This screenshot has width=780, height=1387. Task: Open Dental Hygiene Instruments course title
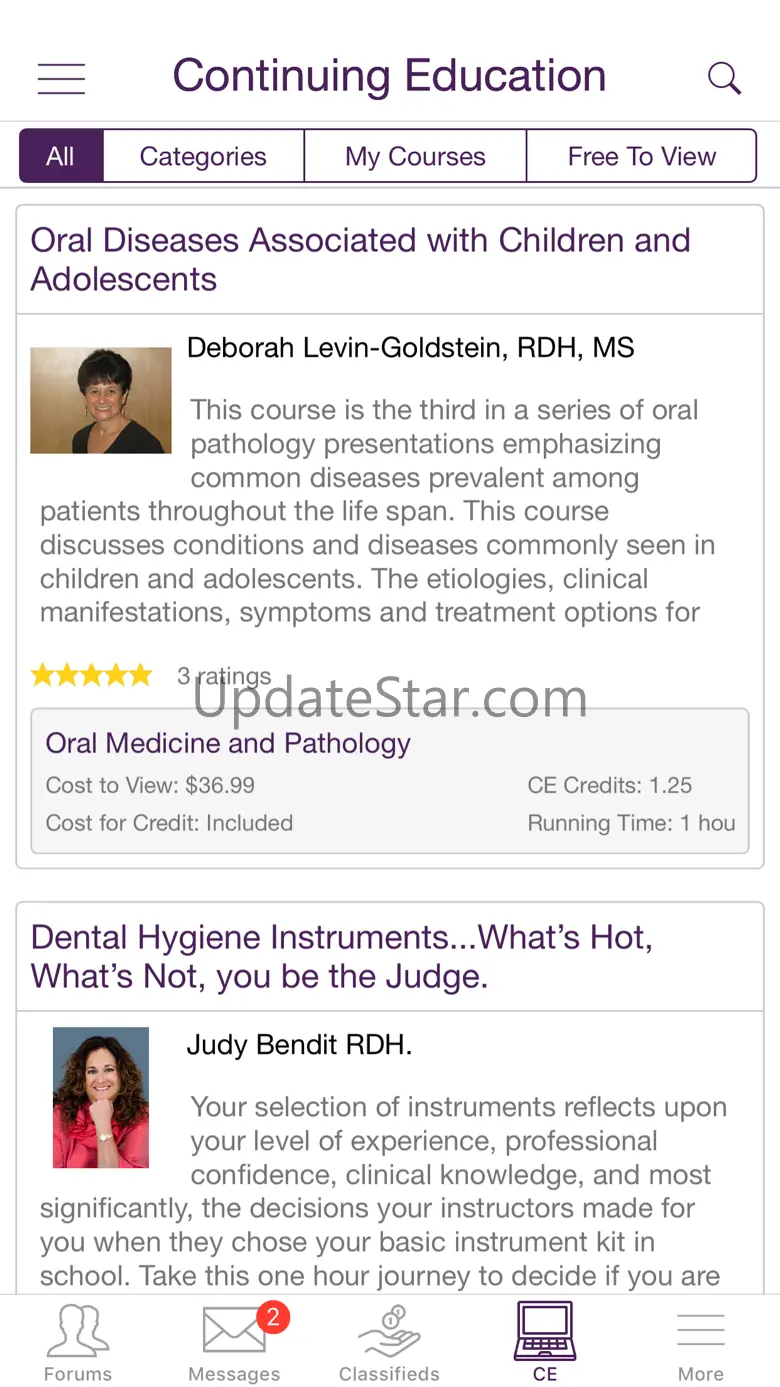(x=342, y=956)
